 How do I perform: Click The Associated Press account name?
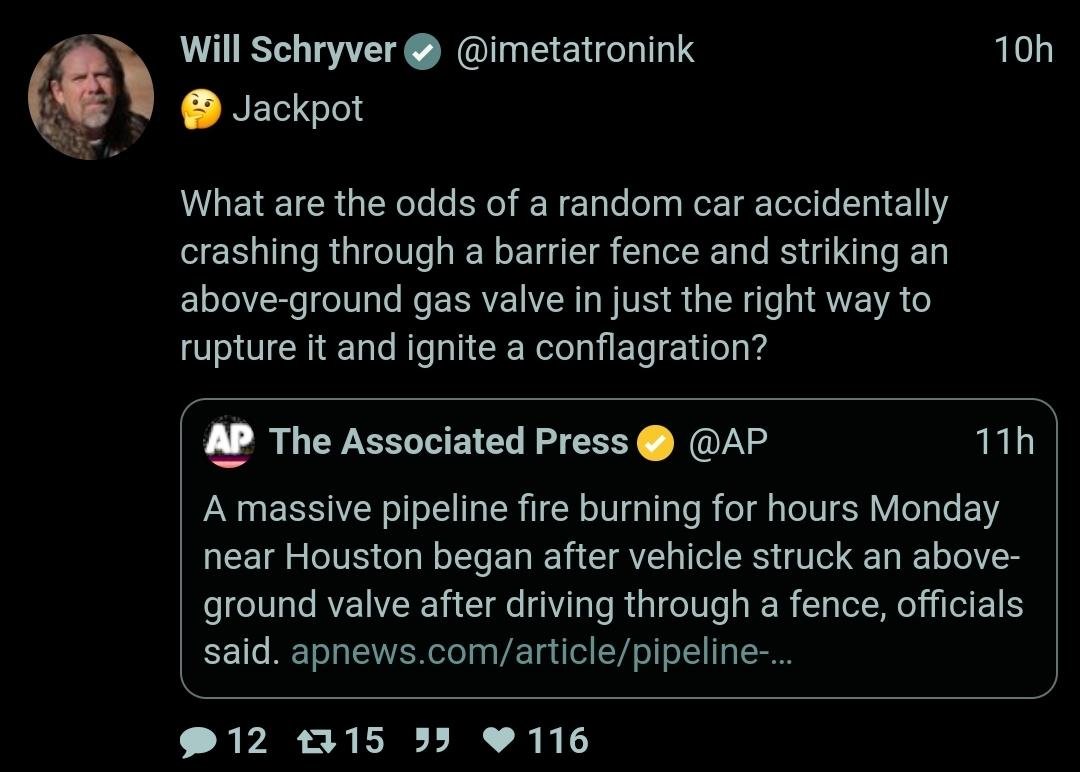[x=448, y=442]
